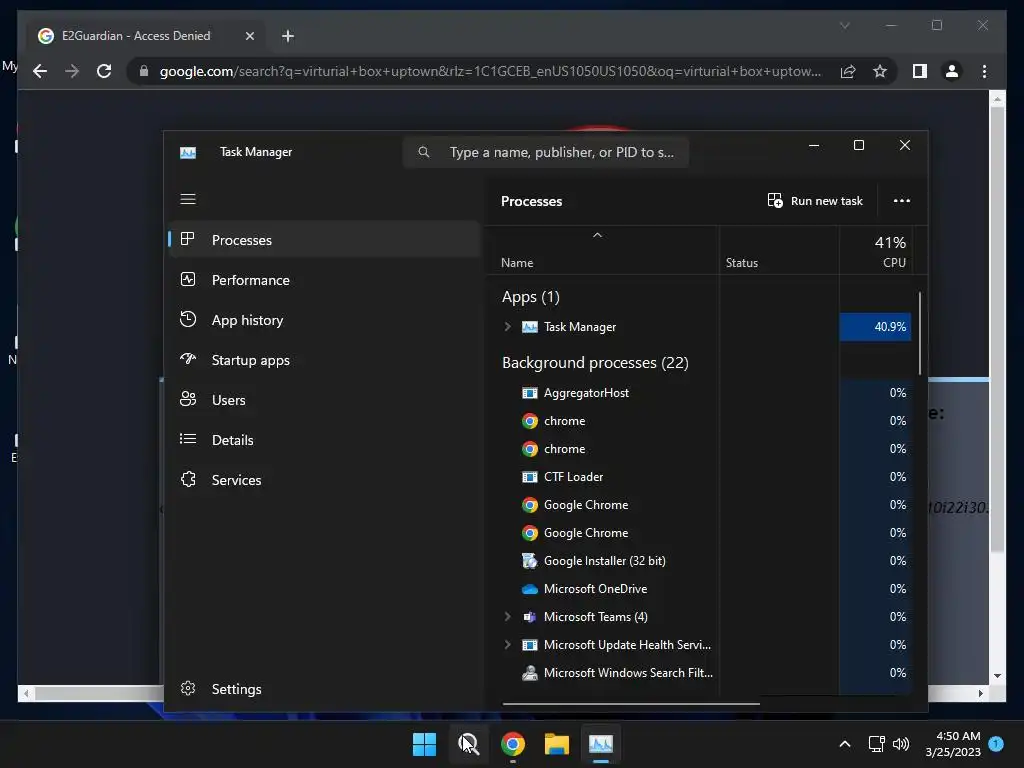Expand Microsoft Update Health Service group
Viewport: 1024px width, 768px height.
click(507, 645)
